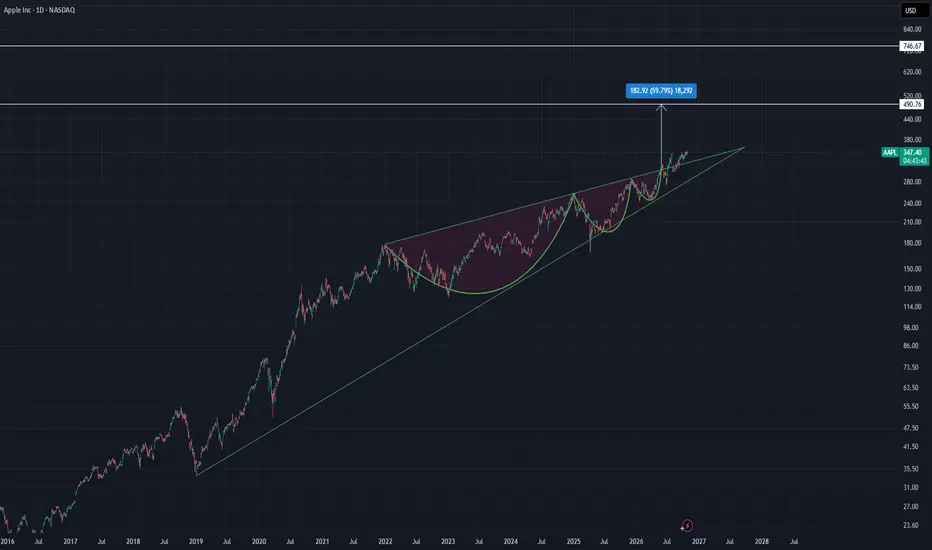Click the 55.50 price axis label

(x=911, y=407)
